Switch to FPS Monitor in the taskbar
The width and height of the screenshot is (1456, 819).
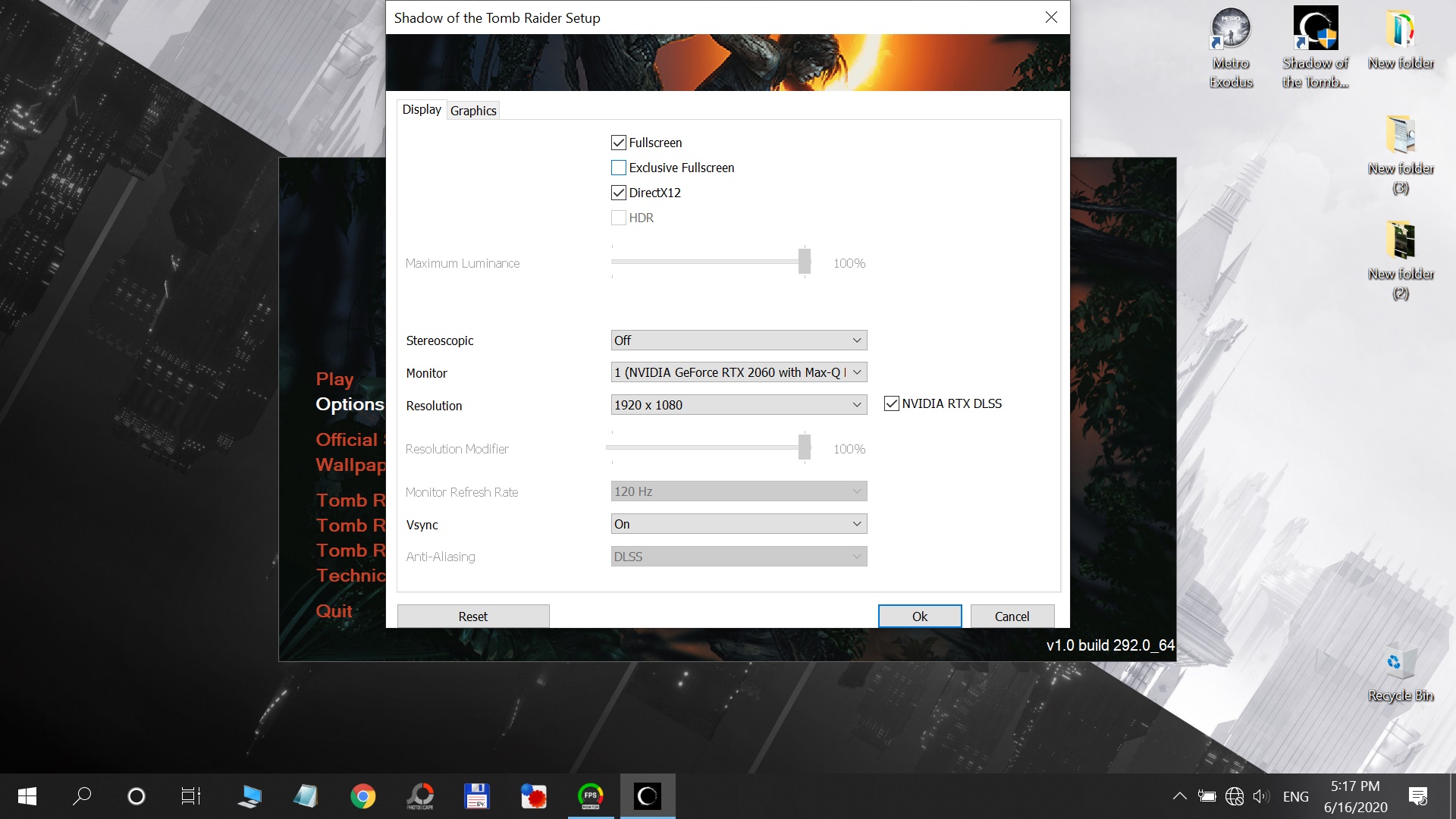coord(591,796)
